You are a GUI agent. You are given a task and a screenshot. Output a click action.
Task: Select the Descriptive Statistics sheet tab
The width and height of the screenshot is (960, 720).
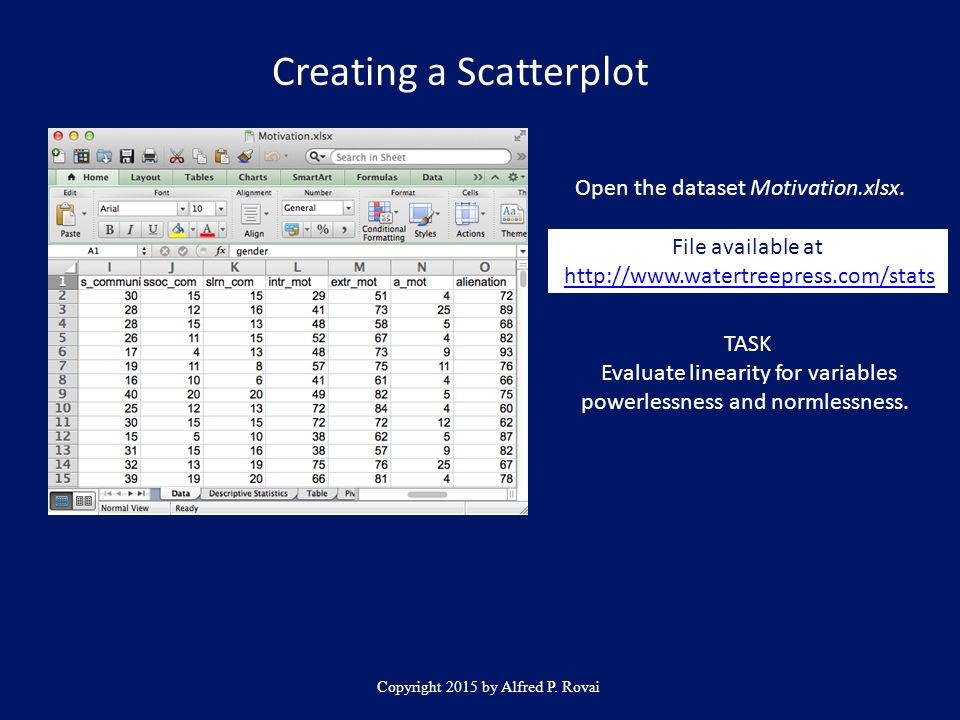tap(248, 493)
